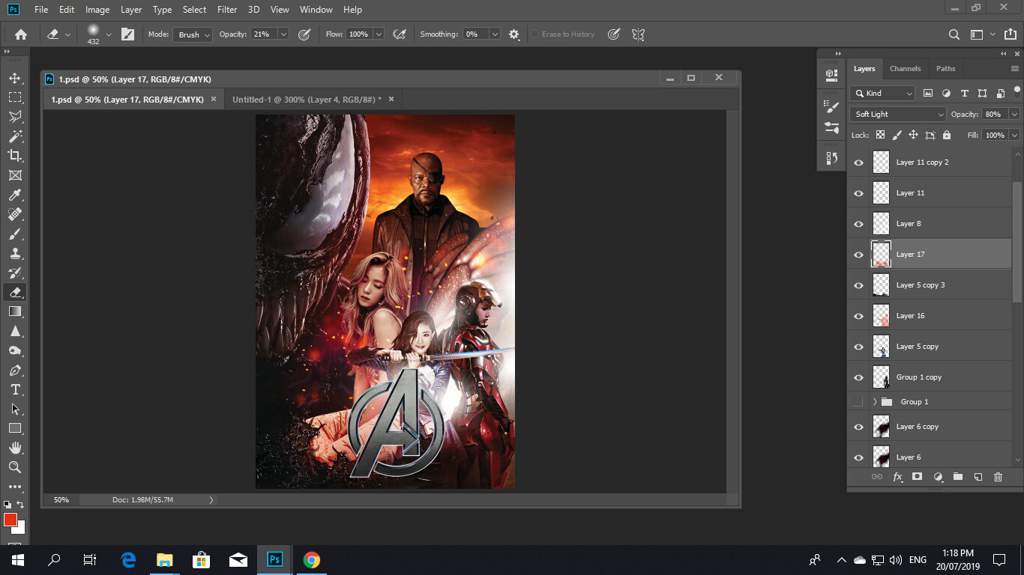This screenshot has height=575, width=1024.
Task: Hide Layer 11
Action: click(x=858, y=193)
